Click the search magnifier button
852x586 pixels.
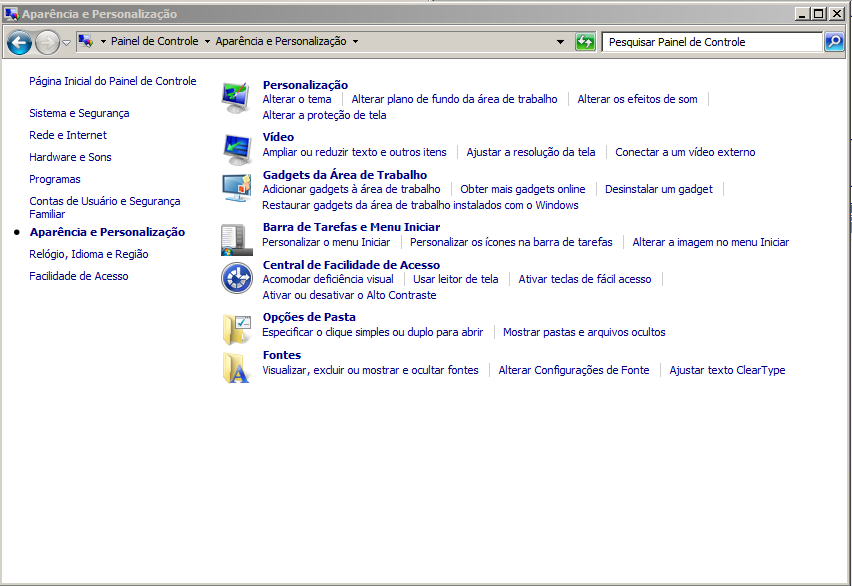tap(834, 42)
